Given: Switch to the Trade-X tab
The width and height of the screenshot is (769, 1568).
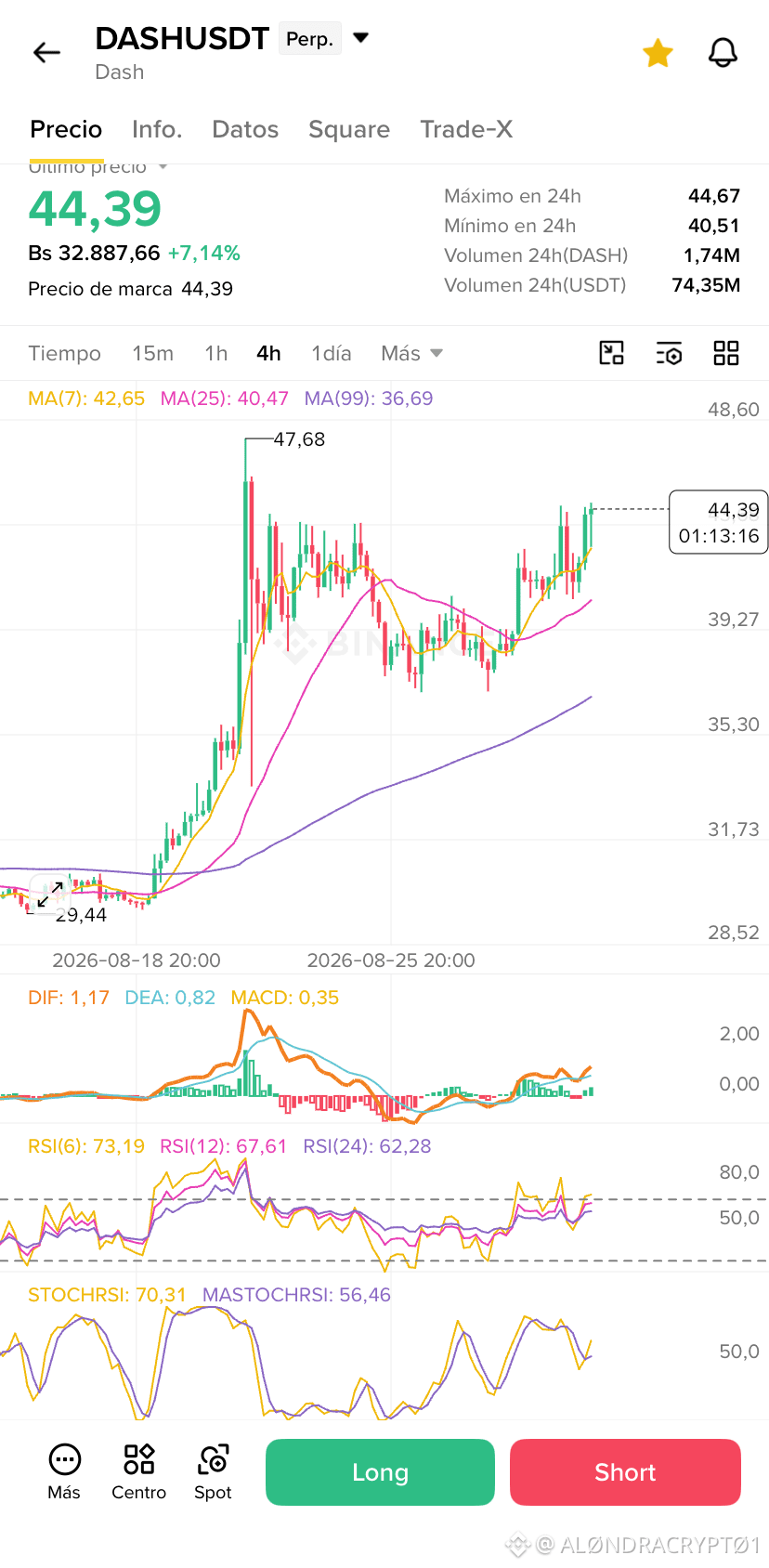Looking at the screenshot, I should coord(466,129).
